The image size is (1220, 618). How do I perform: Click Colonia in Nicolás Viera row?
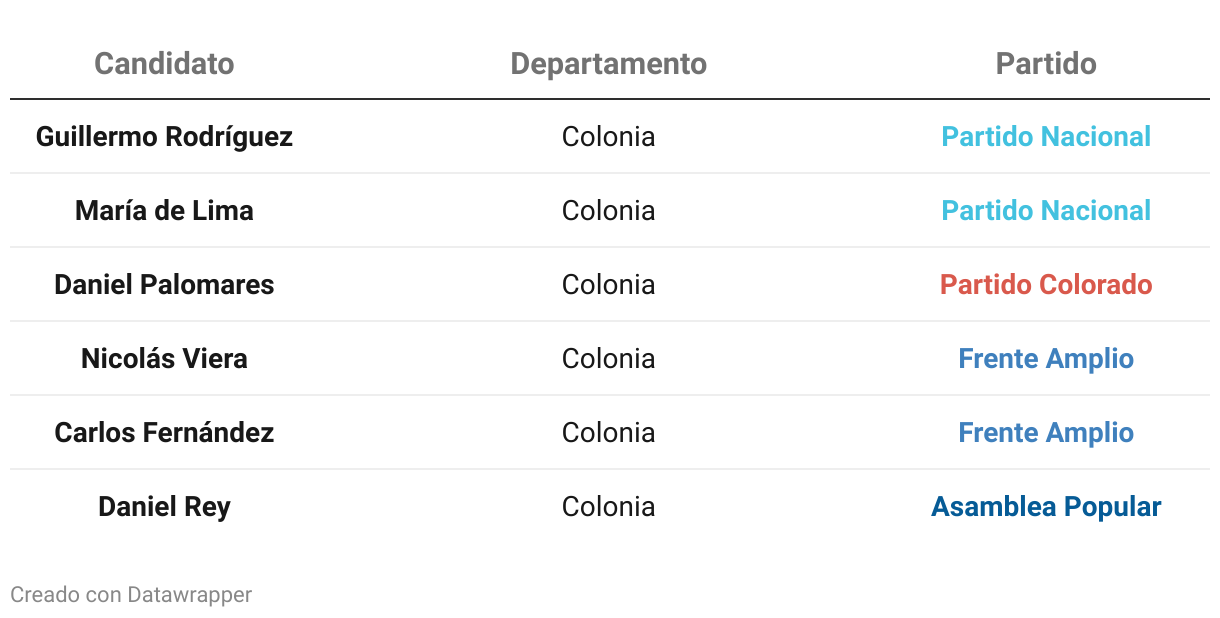608,359
